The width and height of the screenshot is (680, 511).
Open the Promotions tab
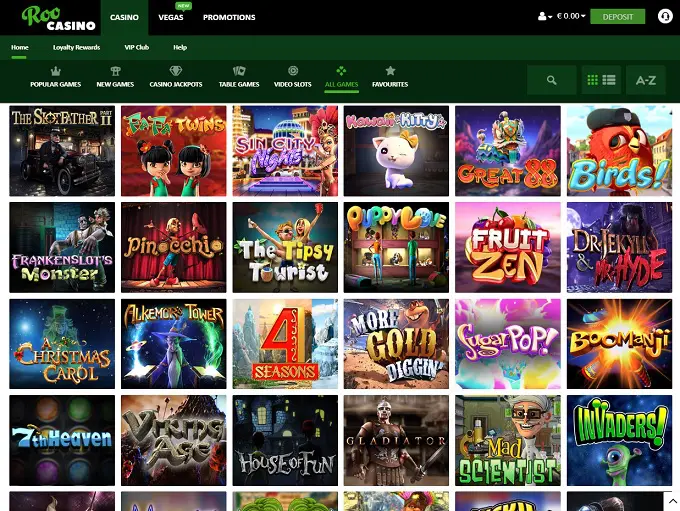point(229,17)
